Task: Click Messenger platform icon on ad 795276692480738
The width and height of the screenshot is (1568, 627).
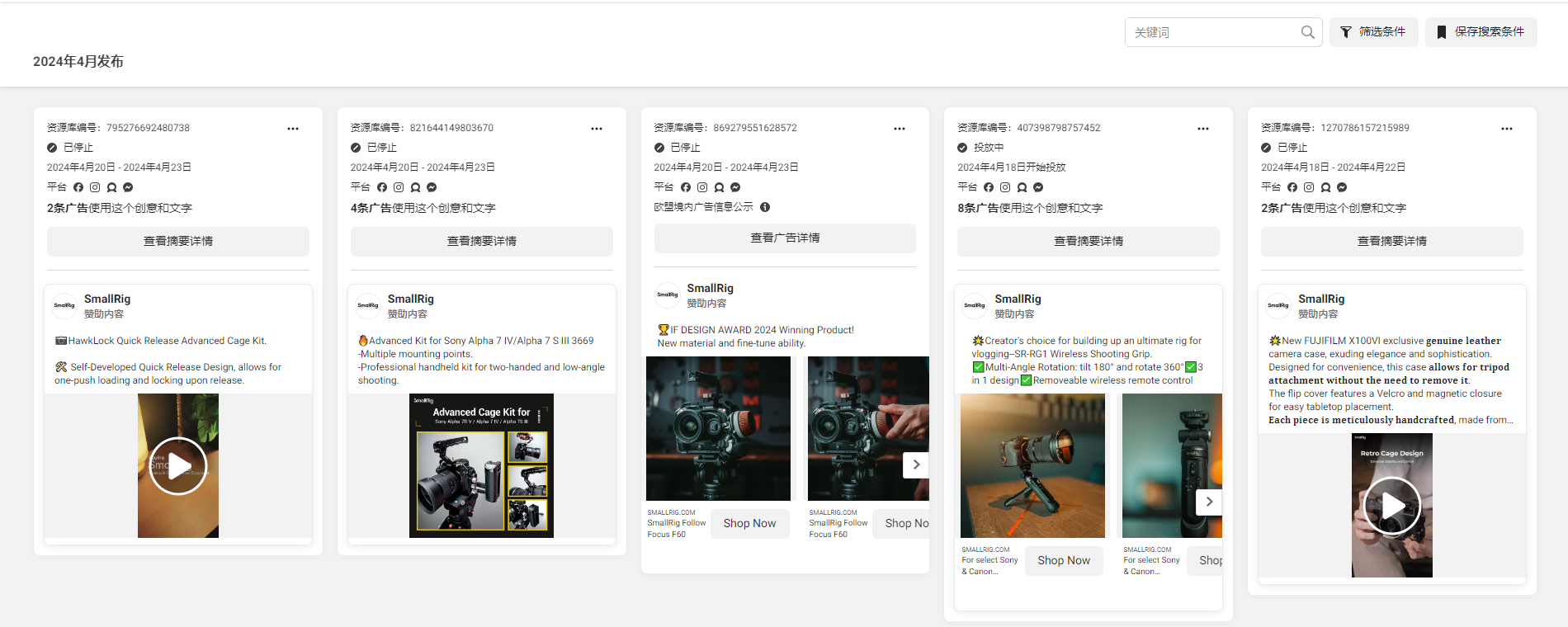Action: pyautogui.click(x=128, y=187)
